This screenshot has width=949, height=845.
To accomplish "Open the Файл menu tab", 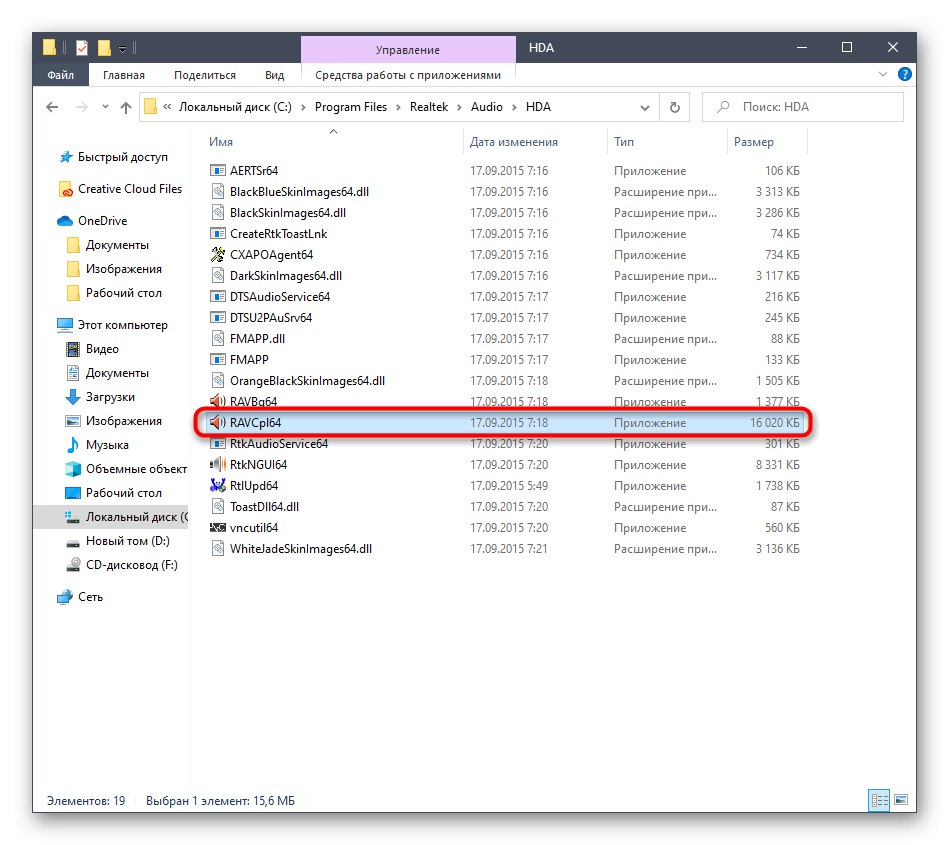I will [61, 75].
